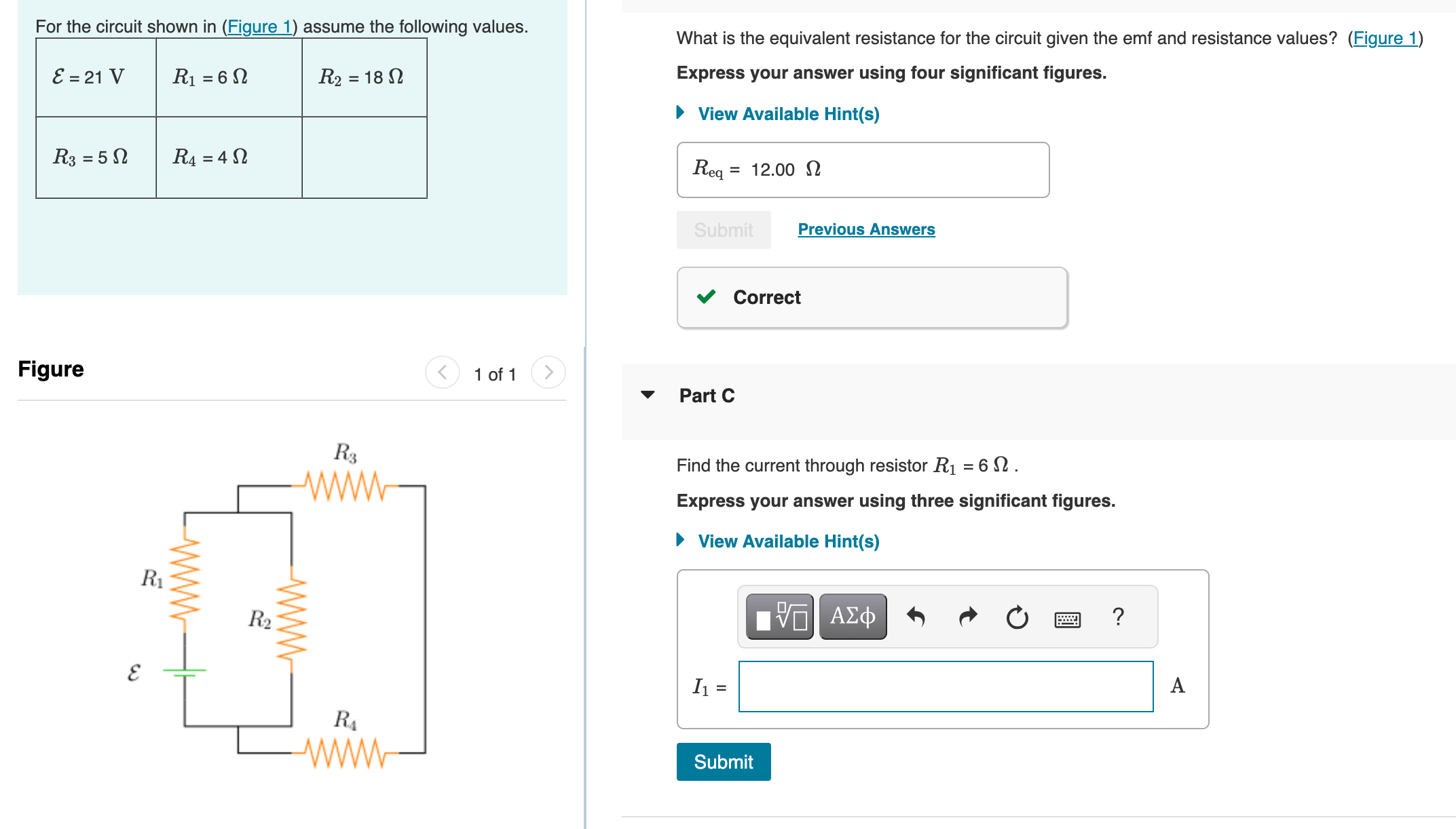Click inside the I1 answer input field
The height and width of the screenshot is (829, 1456).
point(946,687)
